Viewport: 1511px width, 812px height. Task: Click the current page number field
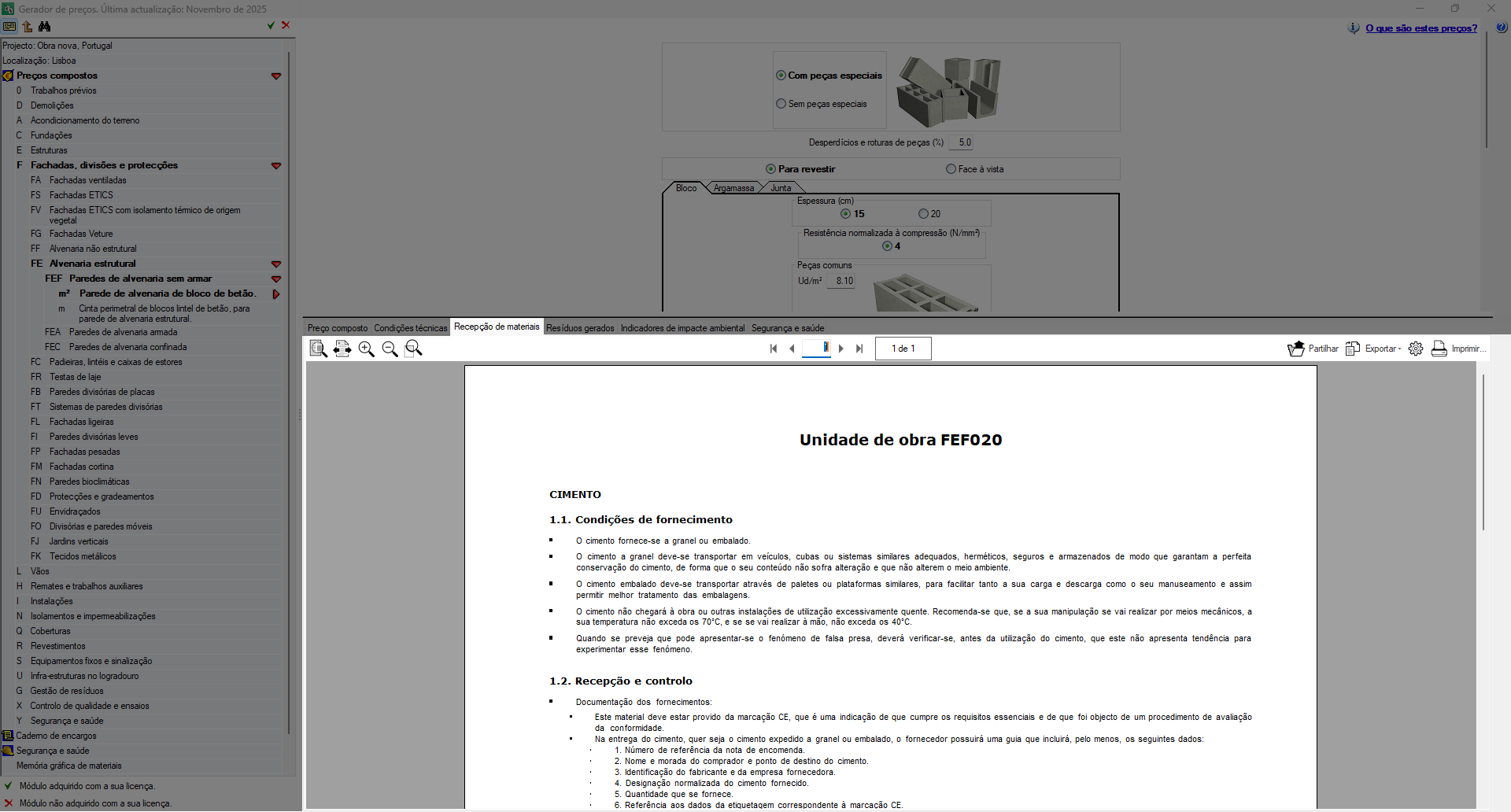point(816,348)
